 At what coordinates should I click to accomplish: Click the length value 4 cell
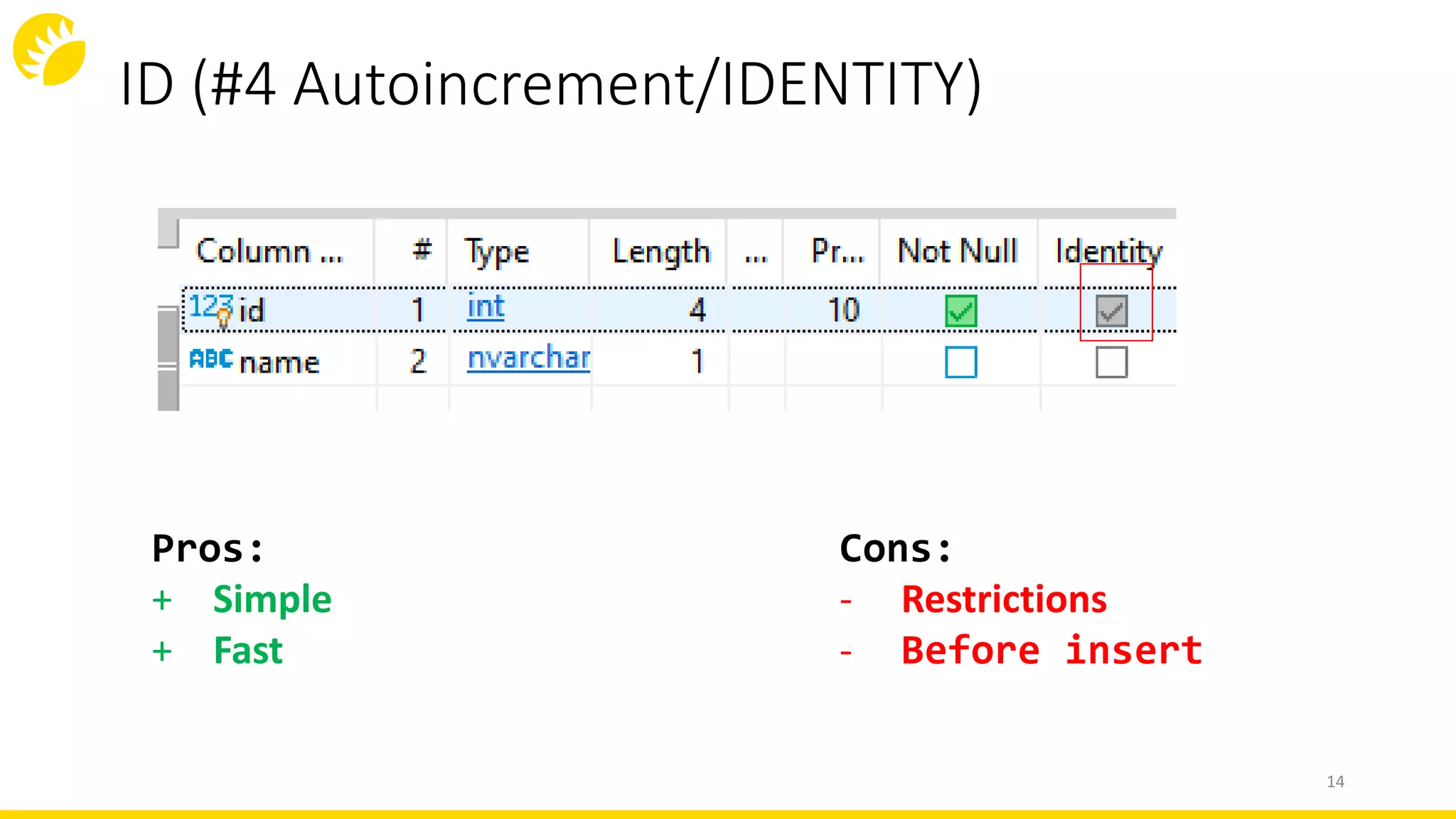[x=697, y=310]
